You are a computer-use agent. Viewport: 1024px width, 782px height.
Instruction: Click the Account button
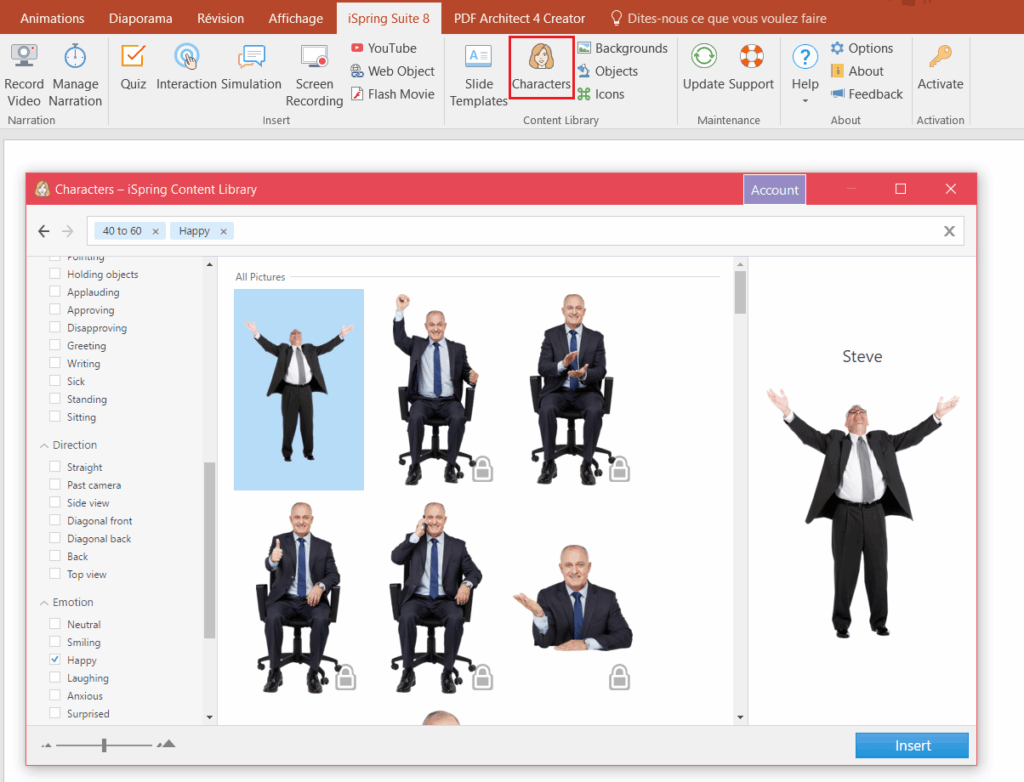click(774, 190)
